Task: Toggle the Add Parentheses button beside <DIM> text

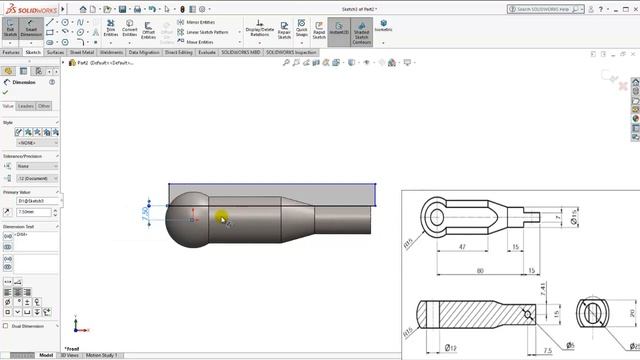Action: (7, 236)
